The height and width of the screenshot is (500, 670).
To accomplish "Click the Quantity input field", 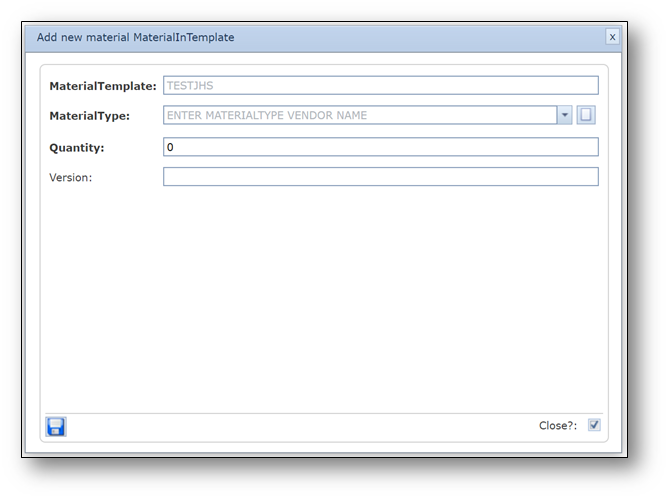I will 381,147.
